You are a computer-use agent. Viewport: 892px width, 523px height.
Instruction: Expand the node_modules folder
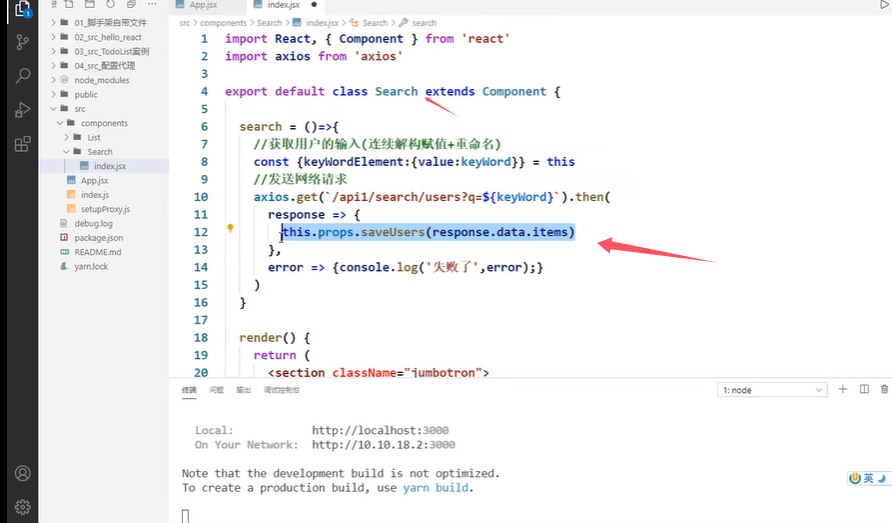[x=105, y=80]
